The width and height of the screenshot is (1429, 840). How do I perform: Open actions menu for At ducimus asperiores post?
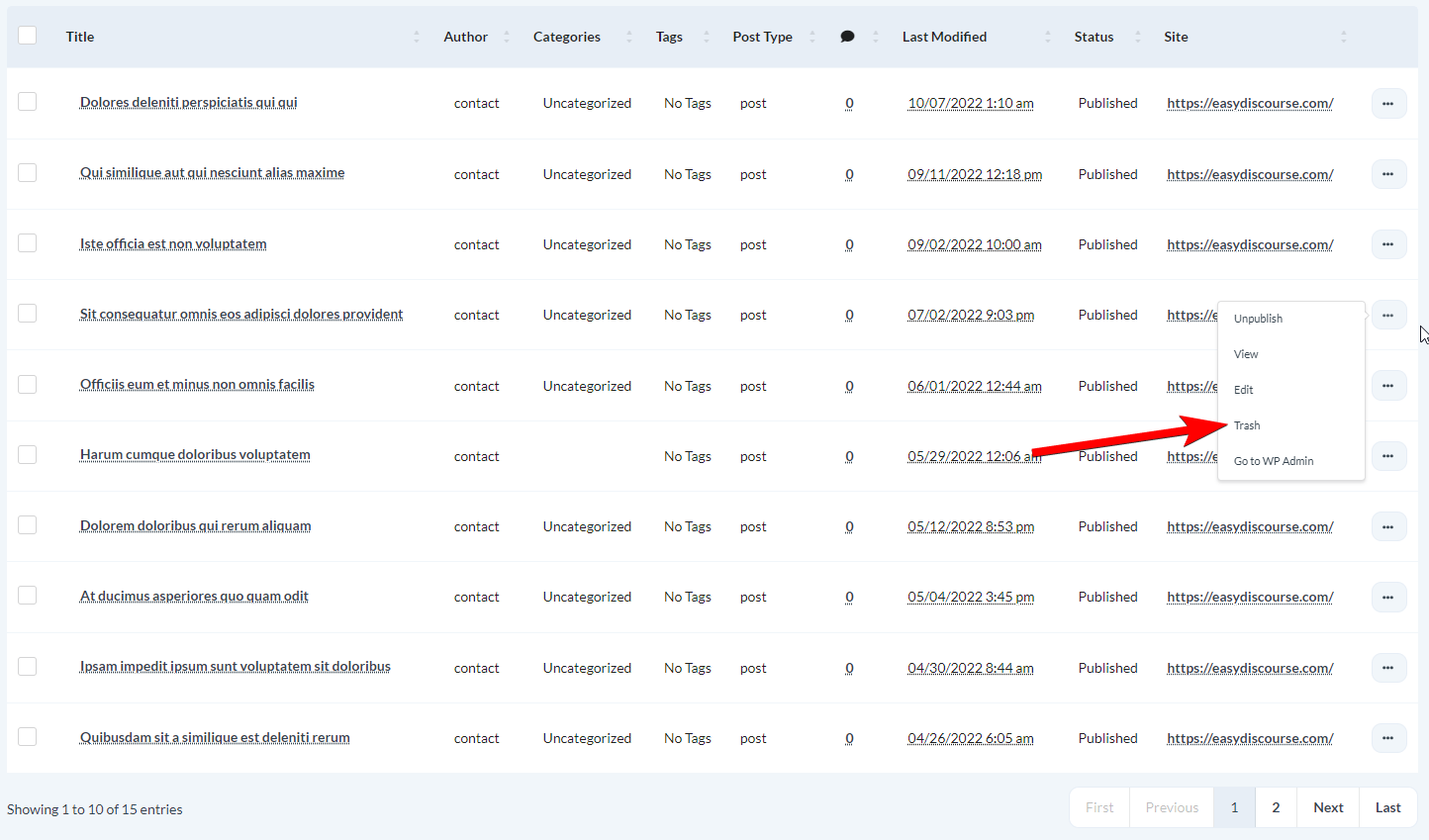tap(1388, 598)
